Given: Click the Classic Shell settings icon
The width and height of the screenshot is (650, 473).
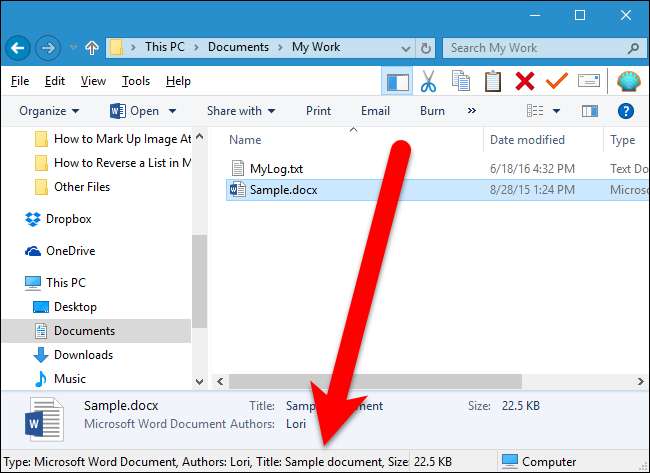Looking at the screenshot, I should [629, 81].
